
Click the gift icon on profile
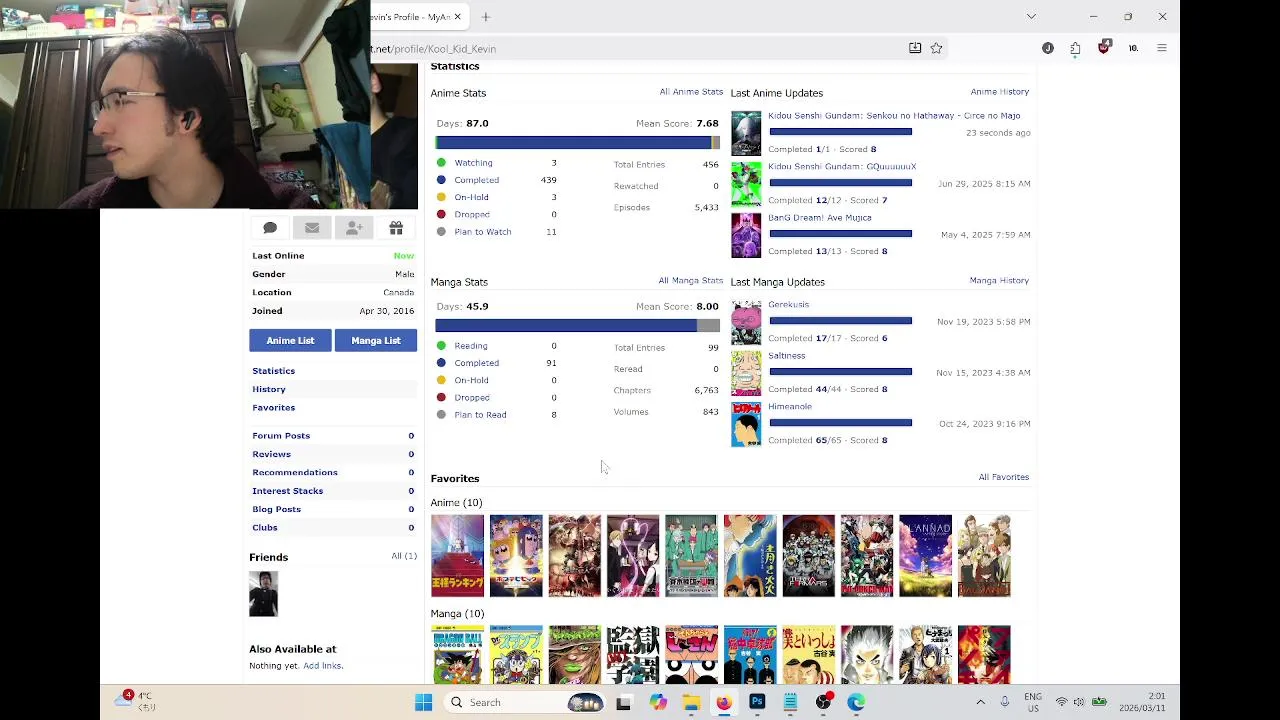(396, 228)
